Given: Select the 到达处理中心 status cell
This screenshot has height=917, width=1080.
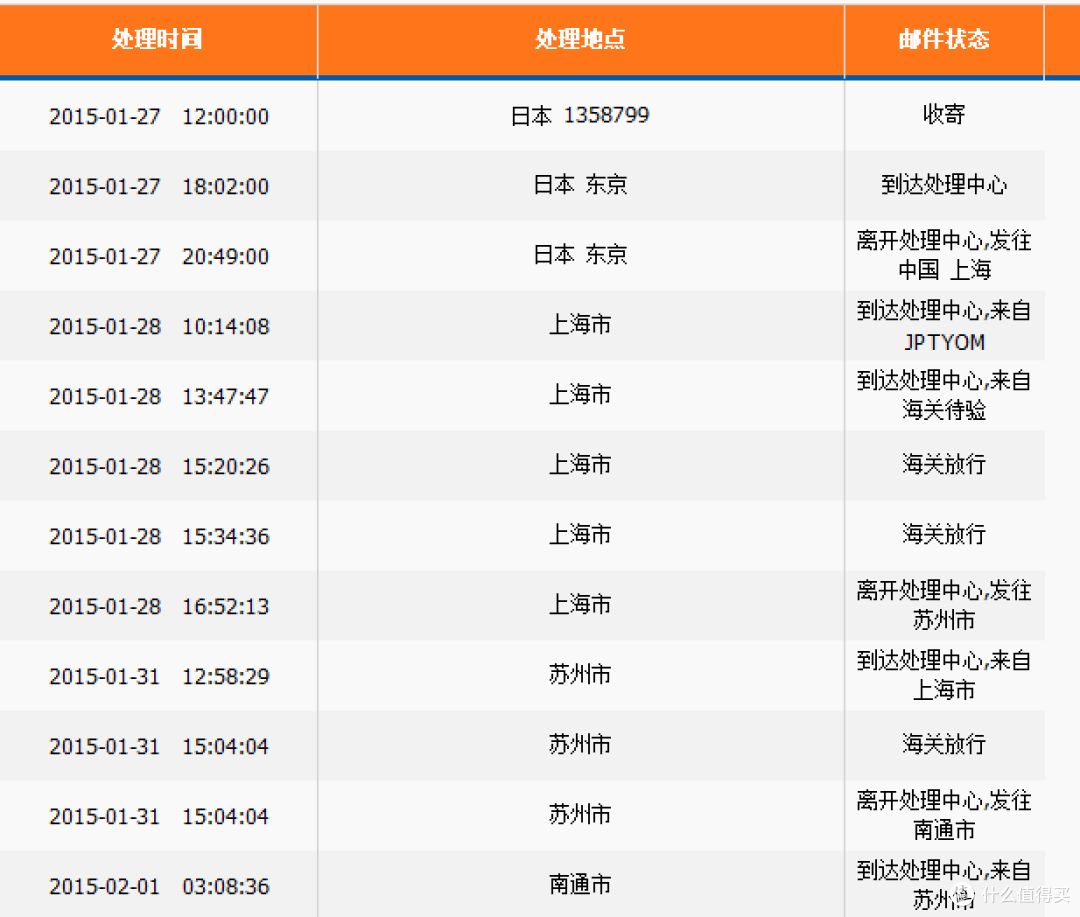Looking at the screenshot, I should tap(944, 185).
